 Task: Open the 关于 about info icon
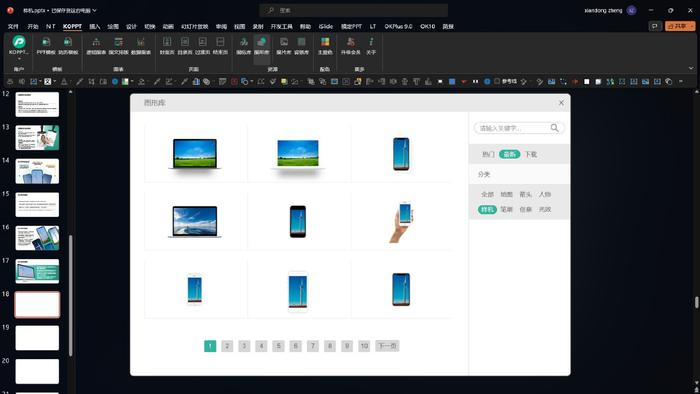tap(371, 46)
